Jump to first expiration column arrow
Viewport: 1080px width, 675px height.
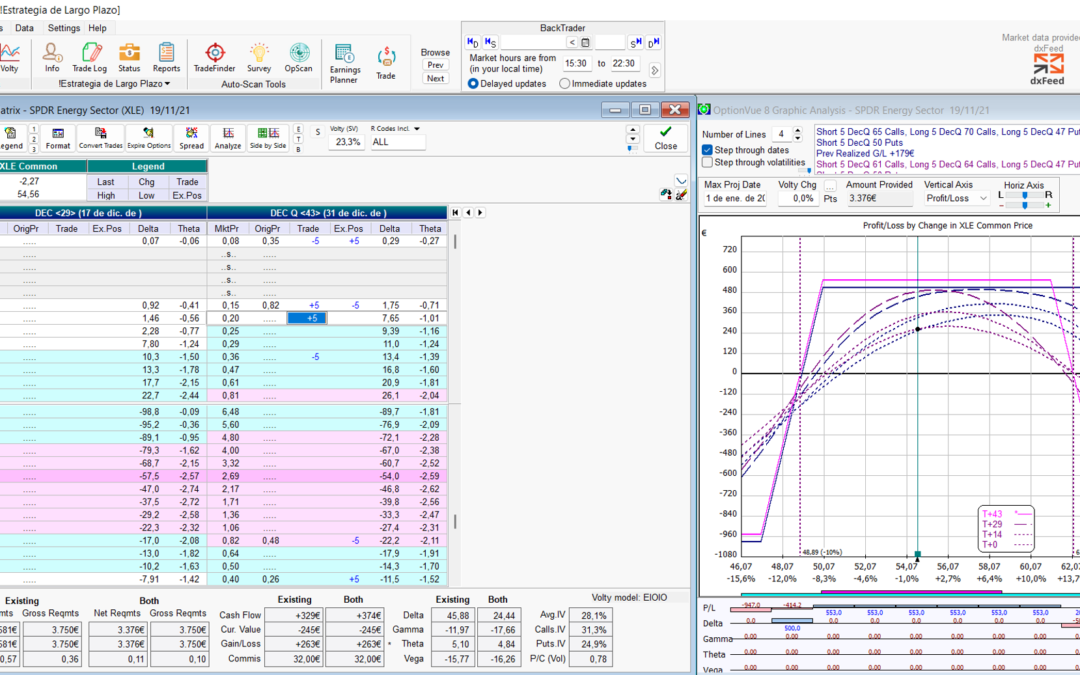[x=455, y=213]
